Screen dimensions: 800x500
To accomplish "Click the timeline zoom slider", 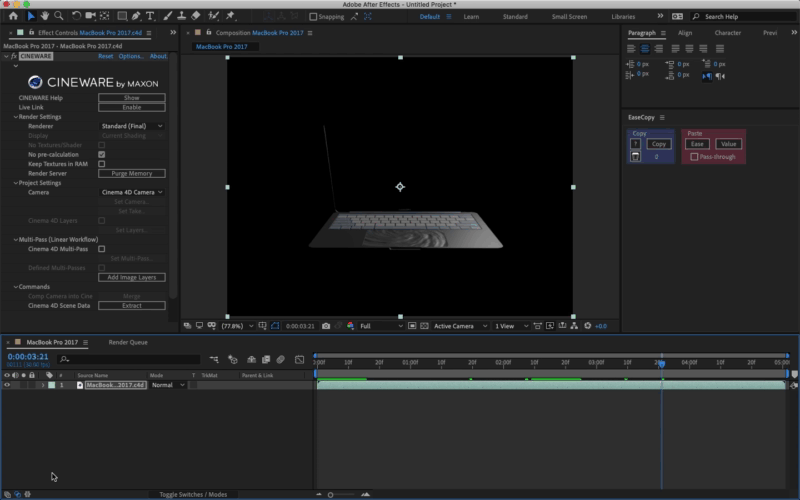I will click(341, 494).
